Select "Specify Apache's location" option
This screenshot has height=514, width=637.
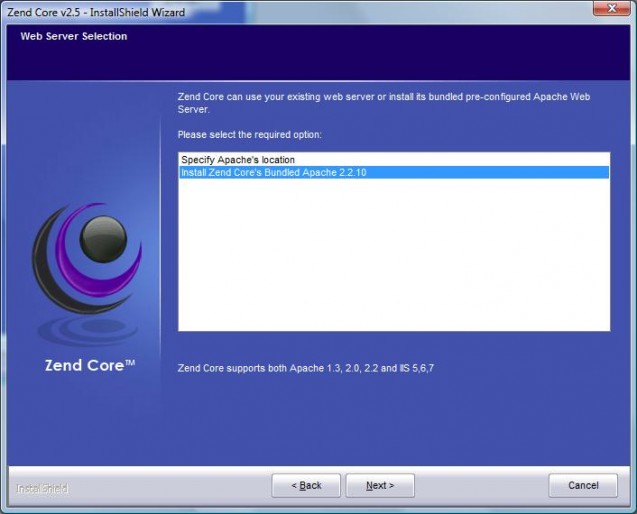[x=394, y=160]
